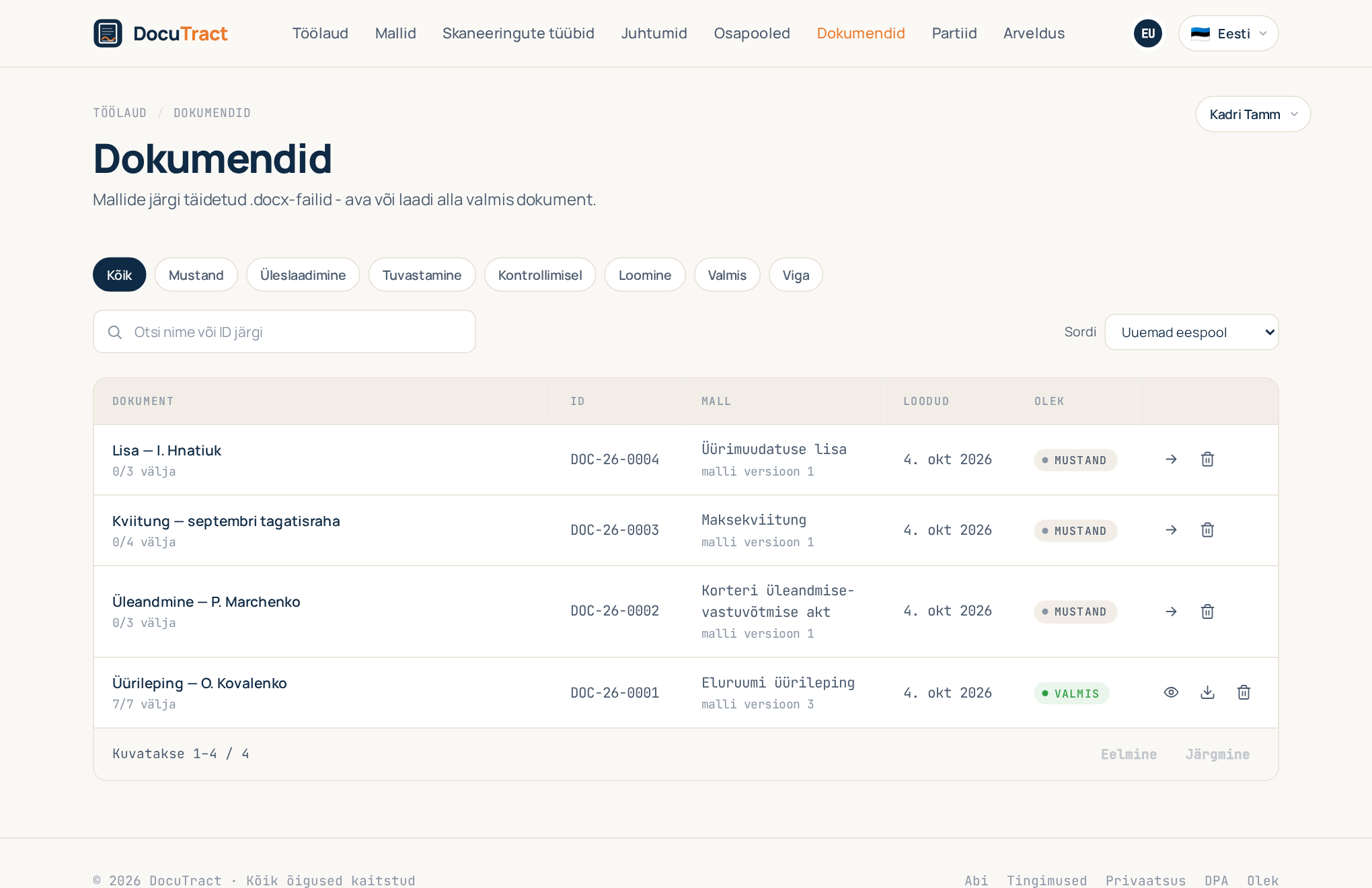Click the Töölaud breadcrumb link
Viewport: 1372px width, 888px height.
click(x=120, y=113)
